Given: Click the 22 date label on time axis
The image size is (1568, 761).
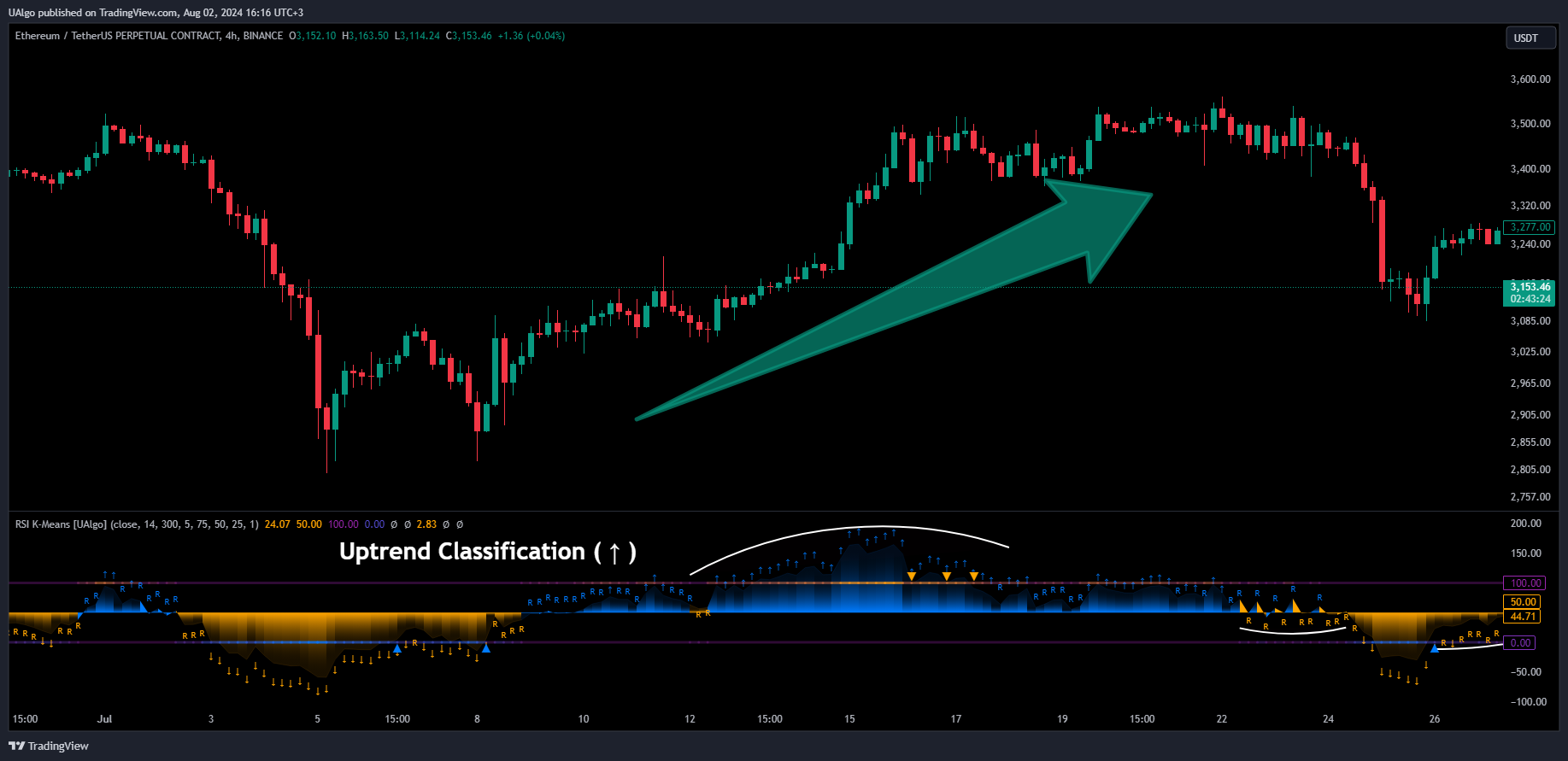Looking at the screenshot, I should [1222, 719].
